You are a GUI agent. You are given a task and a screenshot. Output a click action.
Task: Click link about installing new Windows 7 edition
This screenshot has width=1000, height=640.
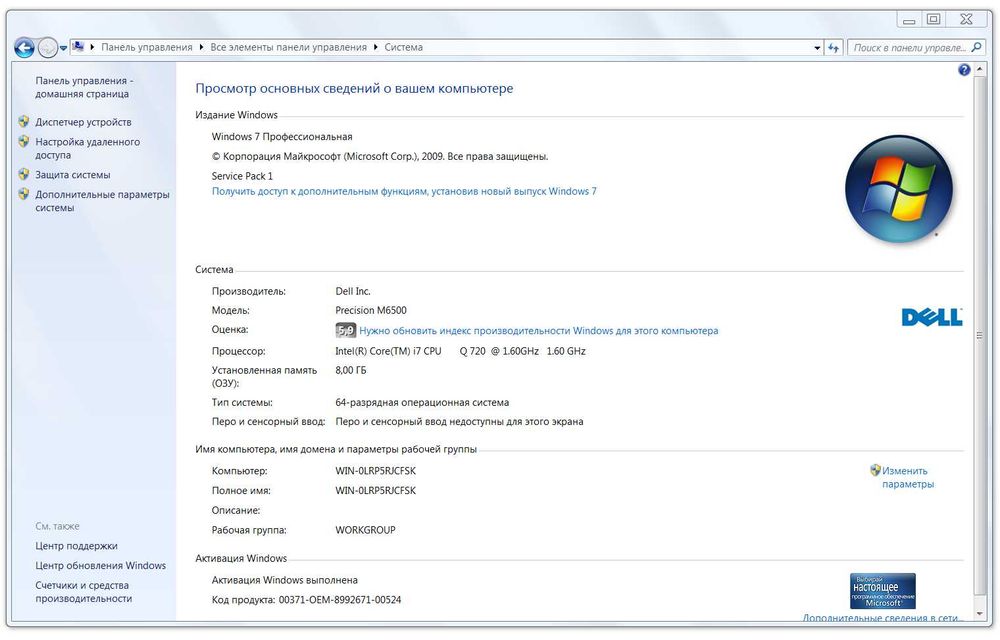click(x=404, y=191)
